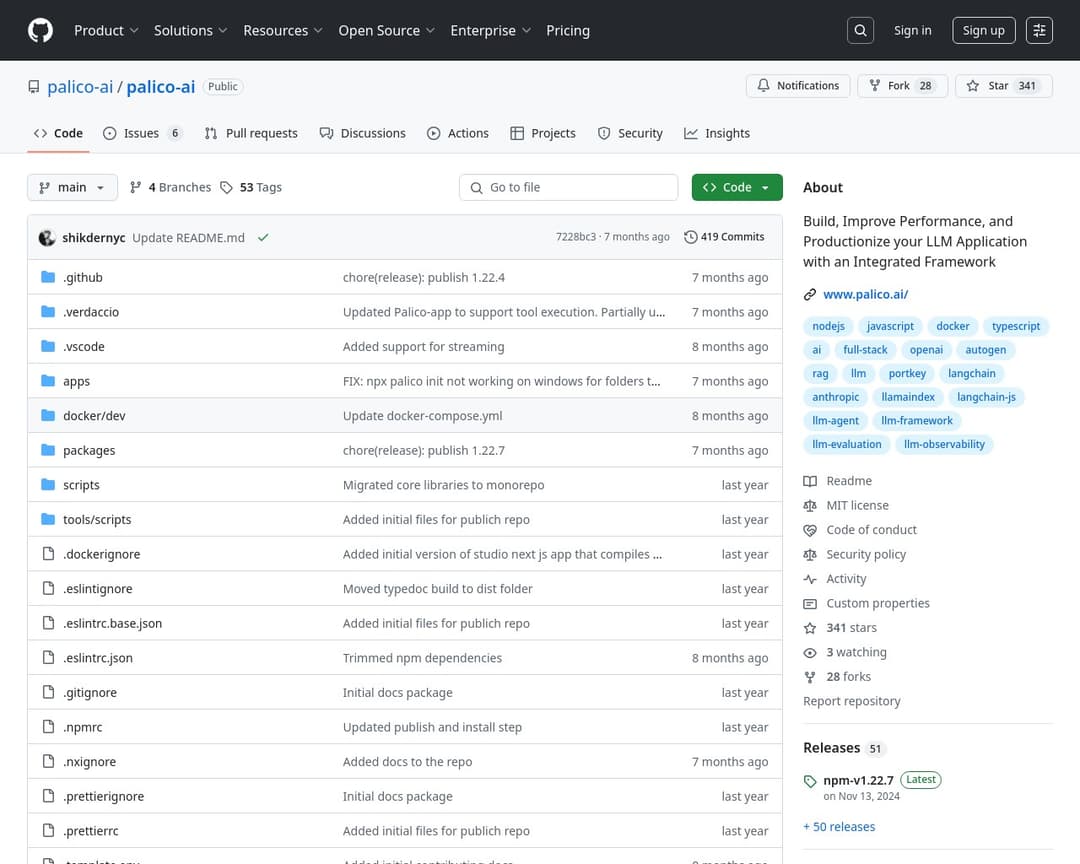The width and height of the screenshot is (1080, 864).
Task: Switch to the Issues tab
Action: [x=143, y=134]
